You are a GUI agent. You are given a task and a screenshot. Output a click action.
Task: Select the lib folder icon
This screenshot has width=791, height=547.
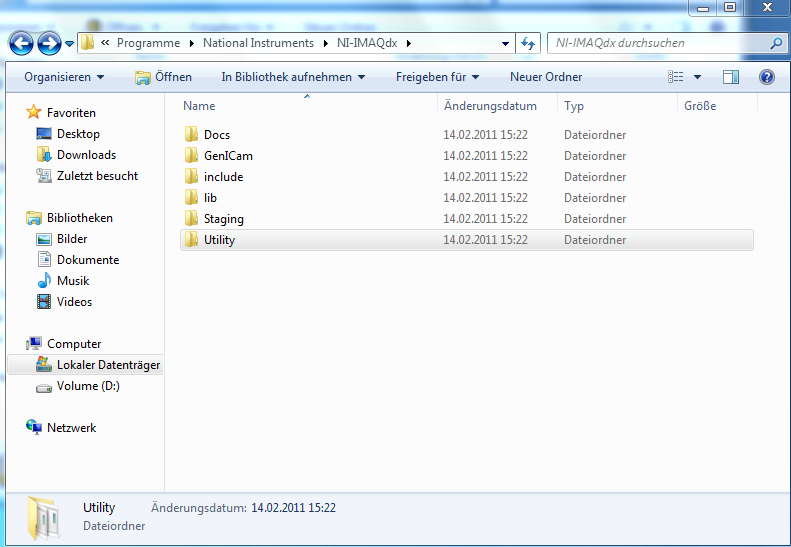(x=191, y=197)
